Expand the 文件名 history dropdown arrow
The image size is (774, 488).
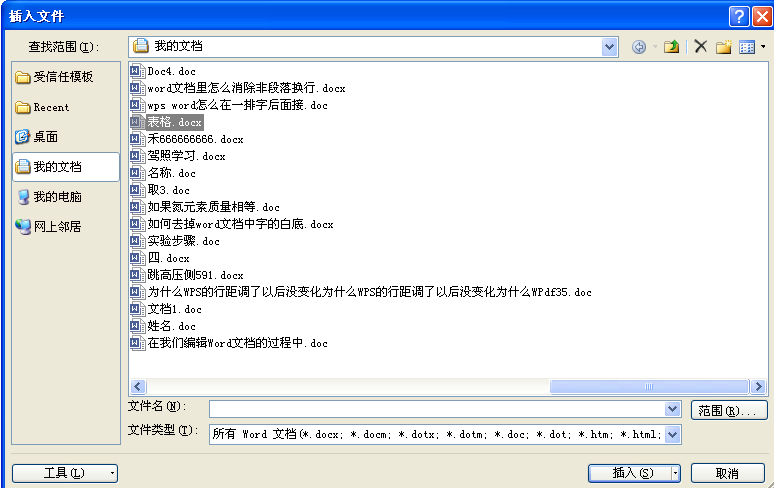672,409
